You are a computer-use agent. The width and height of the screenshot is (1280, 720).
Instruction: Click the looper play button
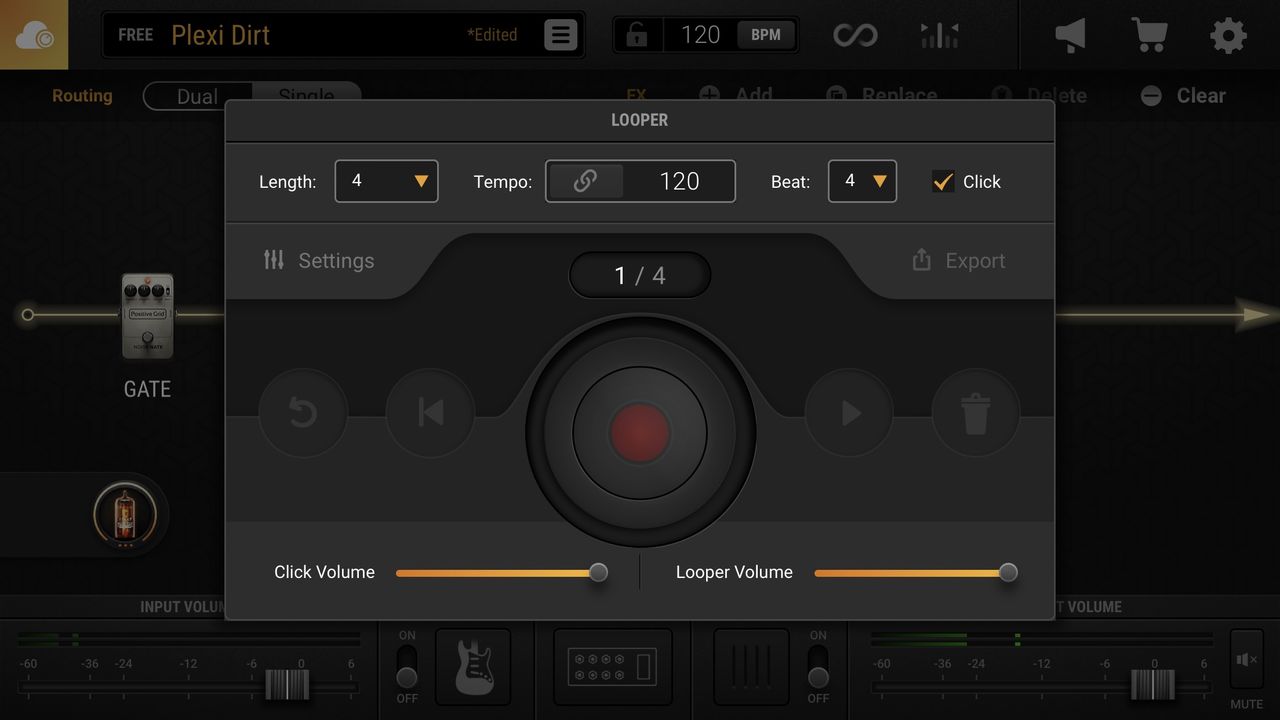pyautogui.click(x=850, y=413)
